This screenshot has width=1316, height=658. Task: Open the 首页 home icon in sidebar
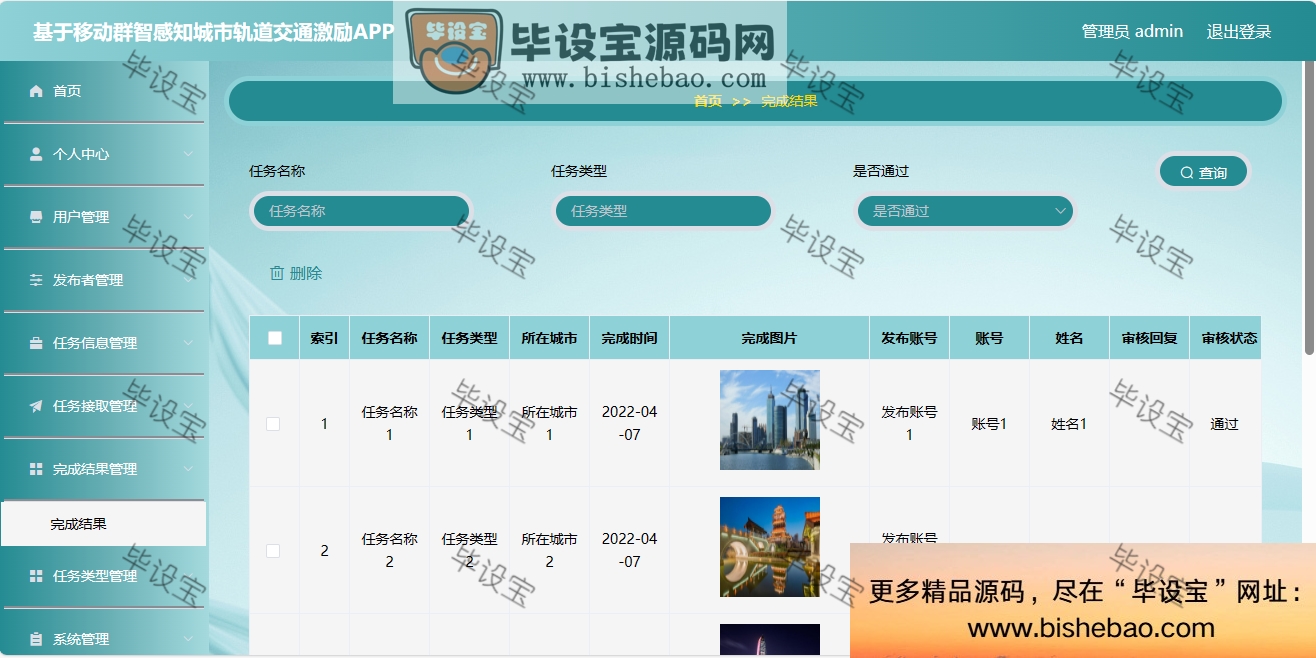point(37,91)
